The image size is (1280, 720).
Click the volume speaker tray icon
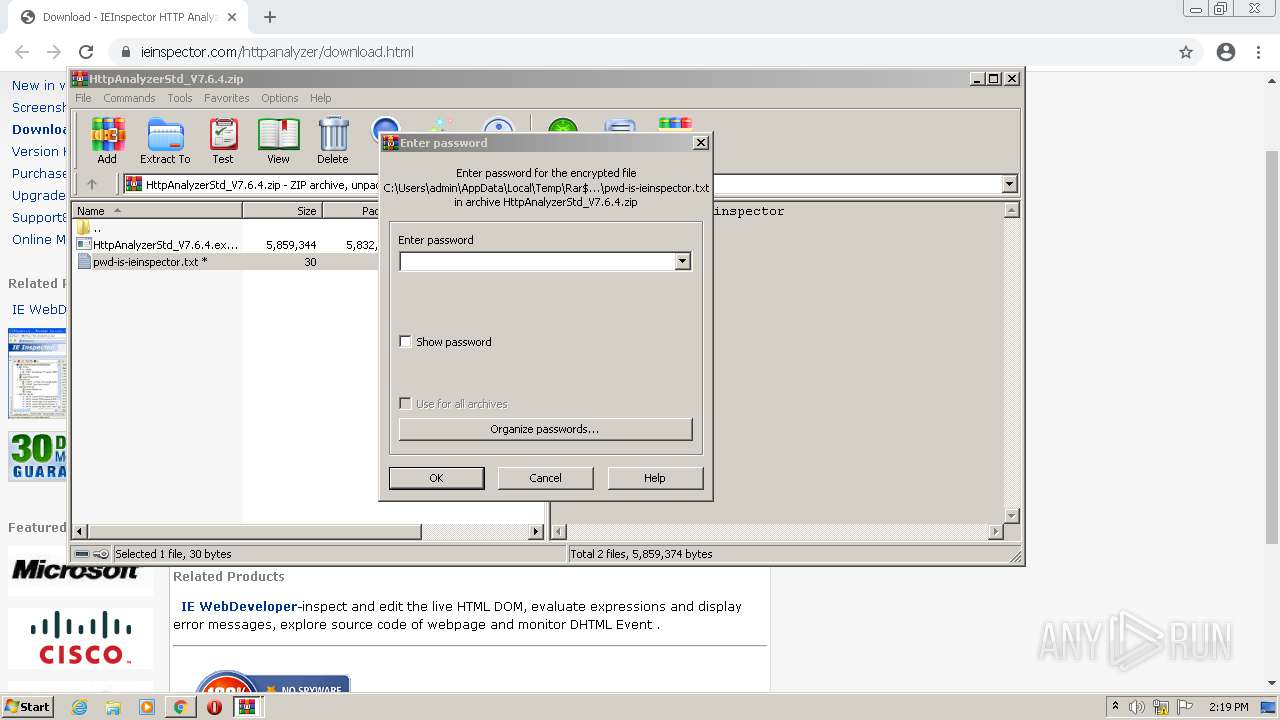[x=1137, y=707]
